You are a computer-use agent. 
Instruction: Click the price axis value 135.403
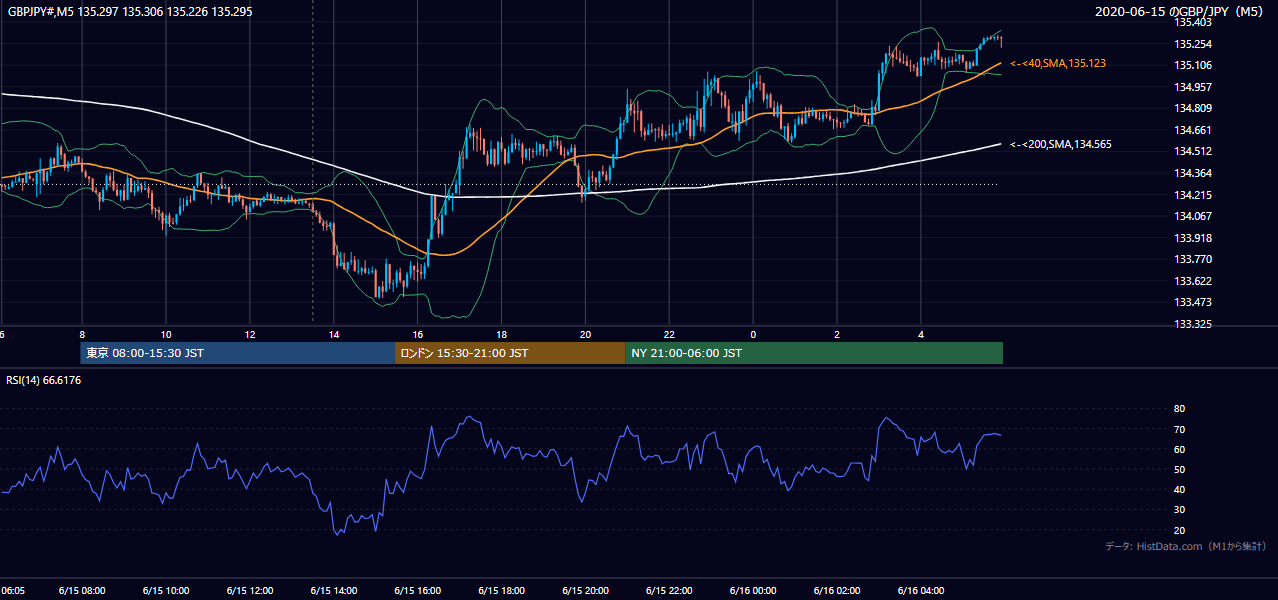(1193, 22)
